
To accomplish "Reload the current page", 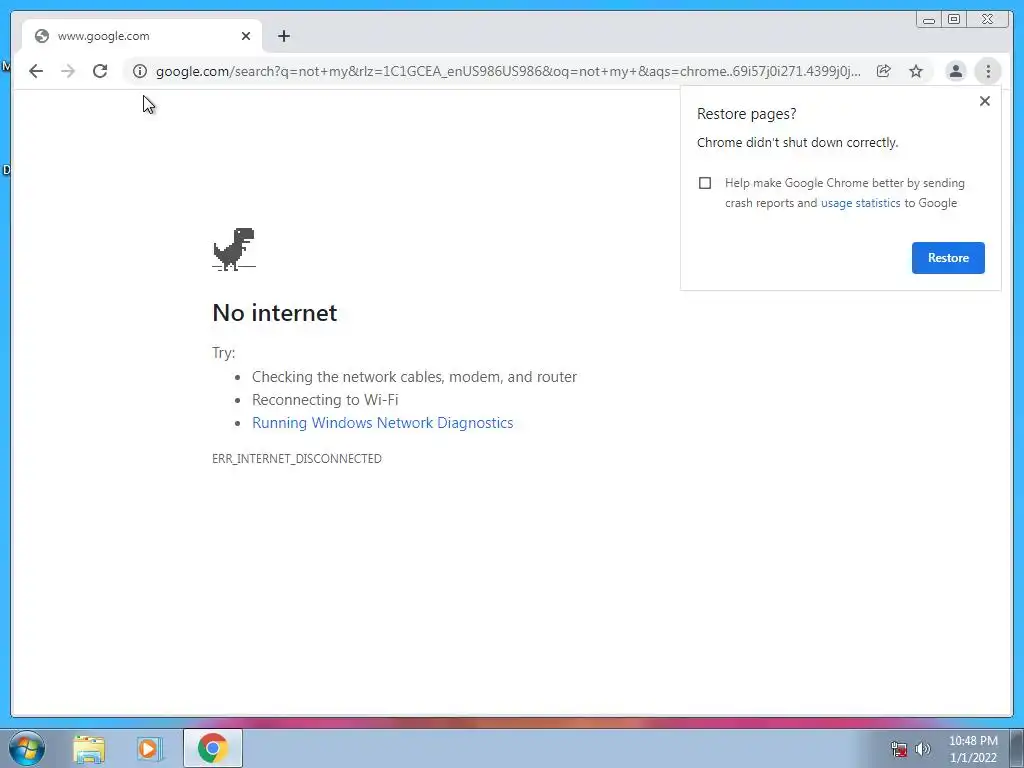I will click(x=100, y=71).
